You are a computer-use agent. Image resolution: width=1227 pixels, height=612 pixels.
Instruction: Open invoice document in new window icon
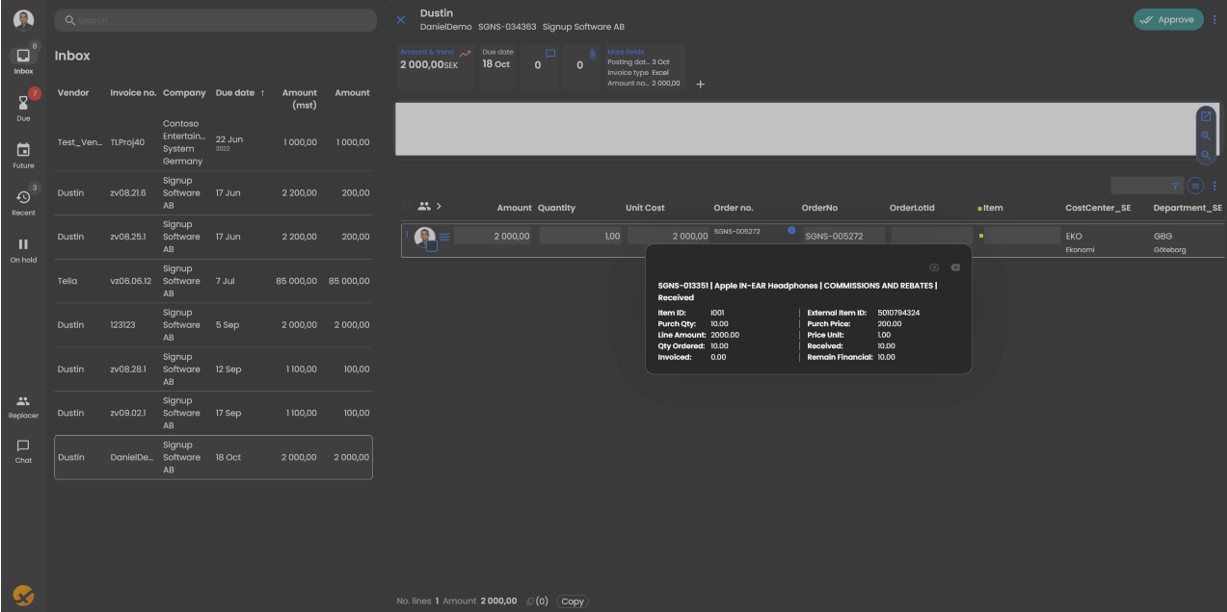1205,116
